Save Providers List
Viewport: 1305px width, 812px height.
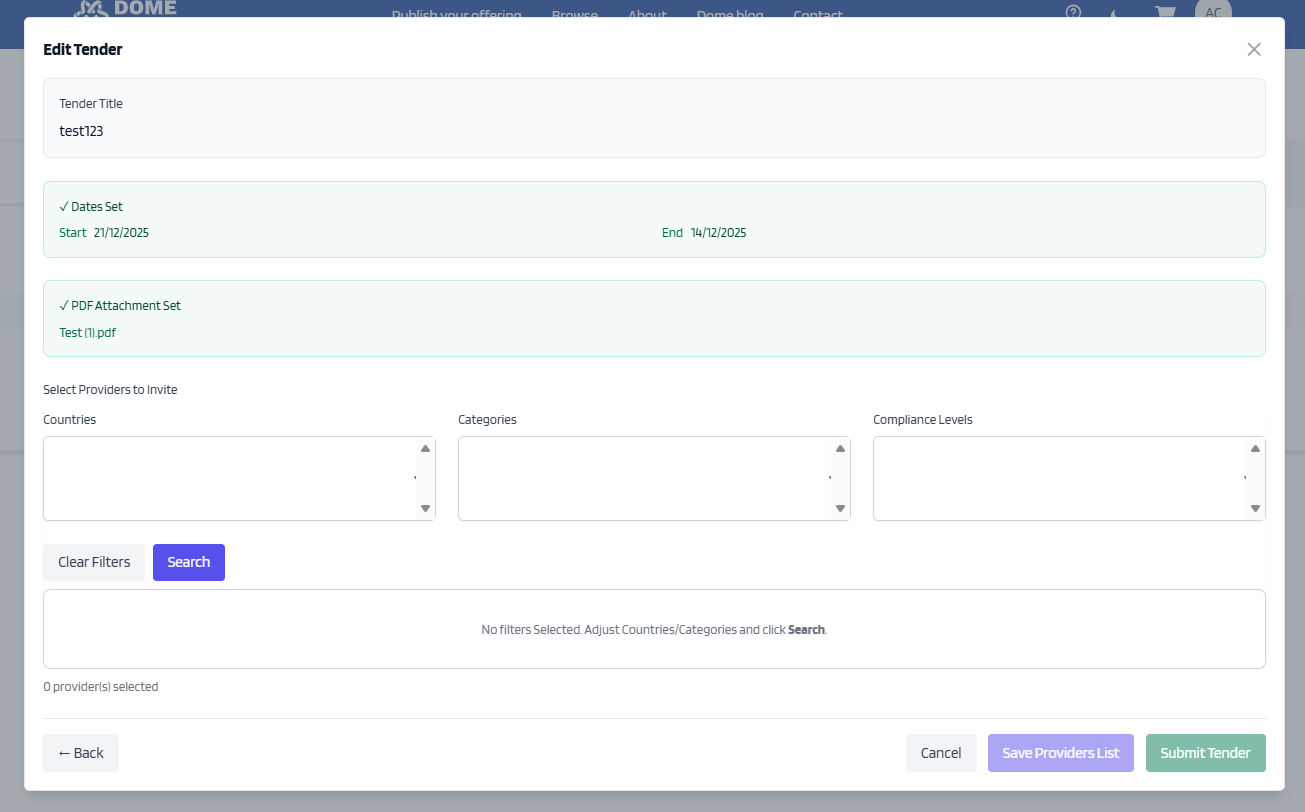[x=1060, y=753]
